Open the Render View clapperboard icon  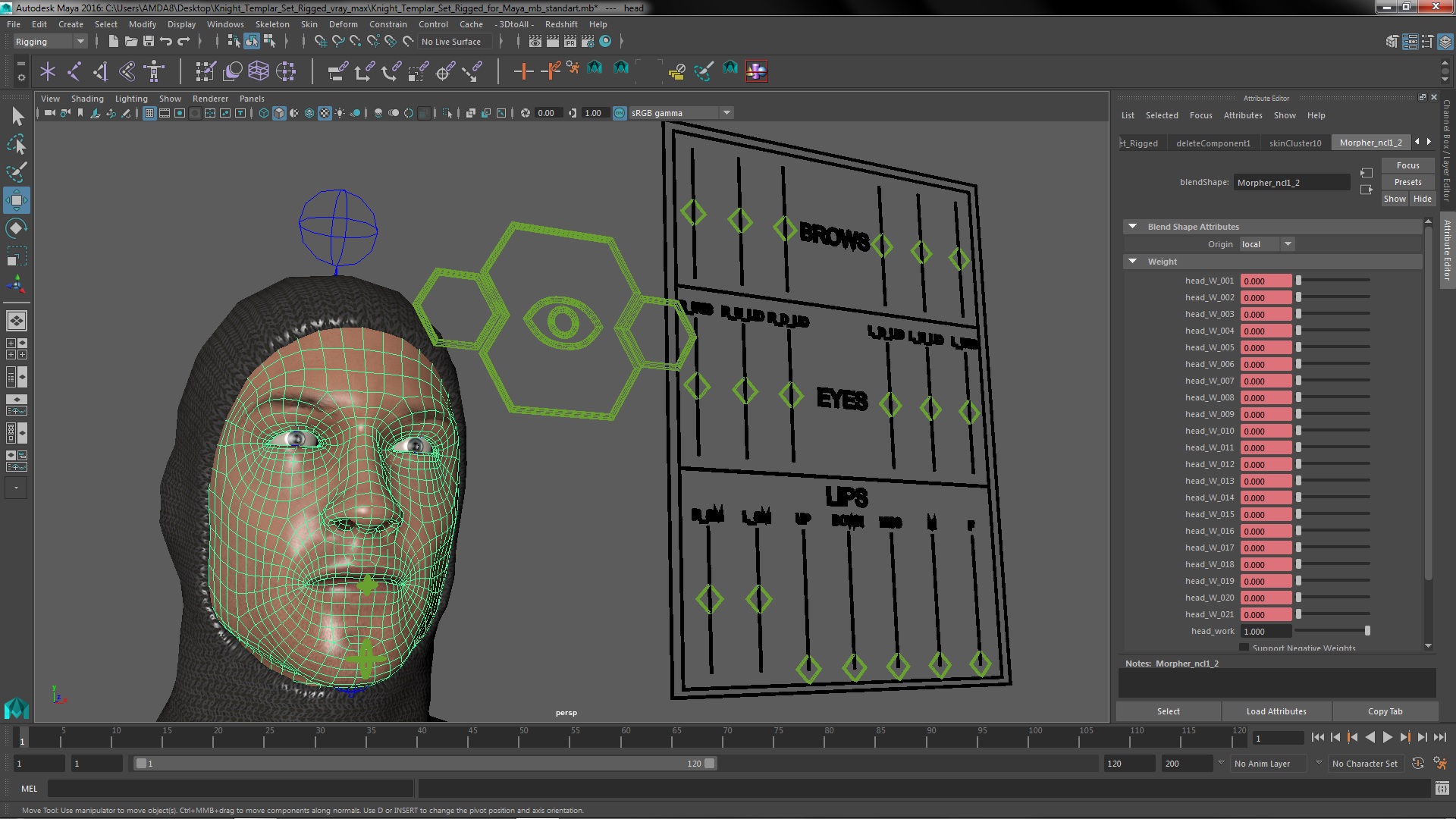535,42
